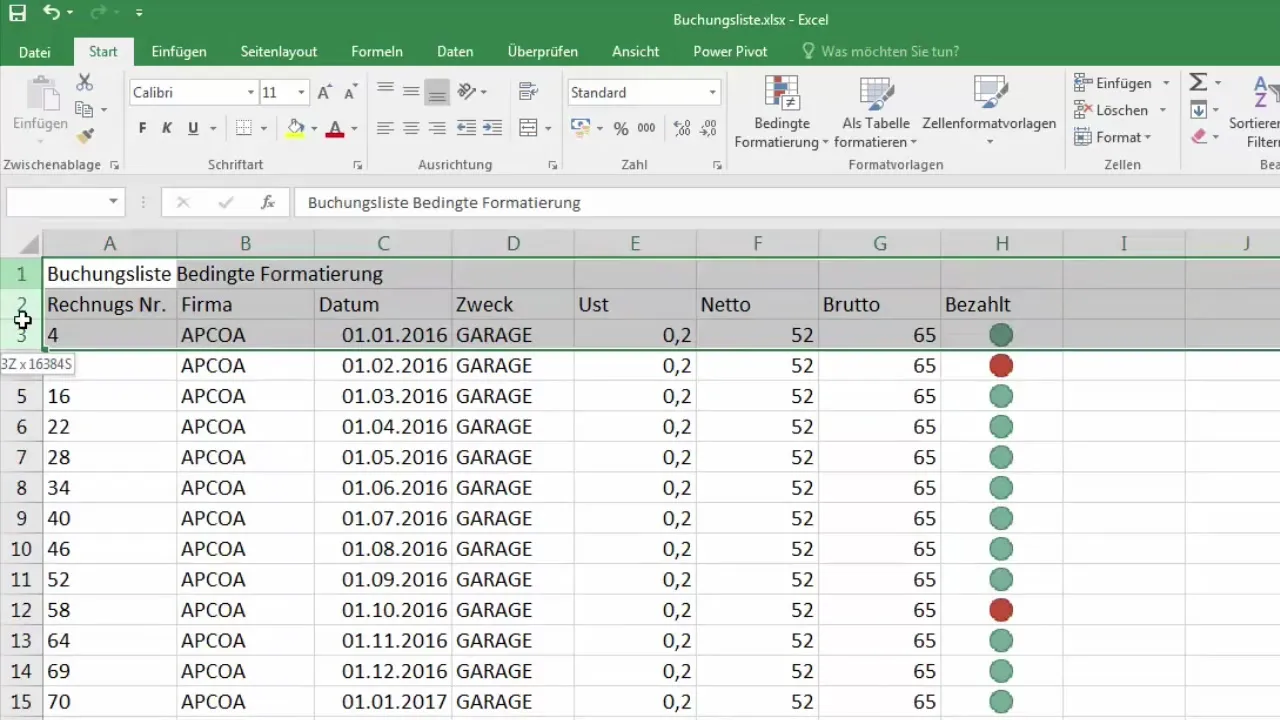Screen dimensions: 1280x720
Task: Cut selection with the scissors icon
Action: (x=84, y=82)
